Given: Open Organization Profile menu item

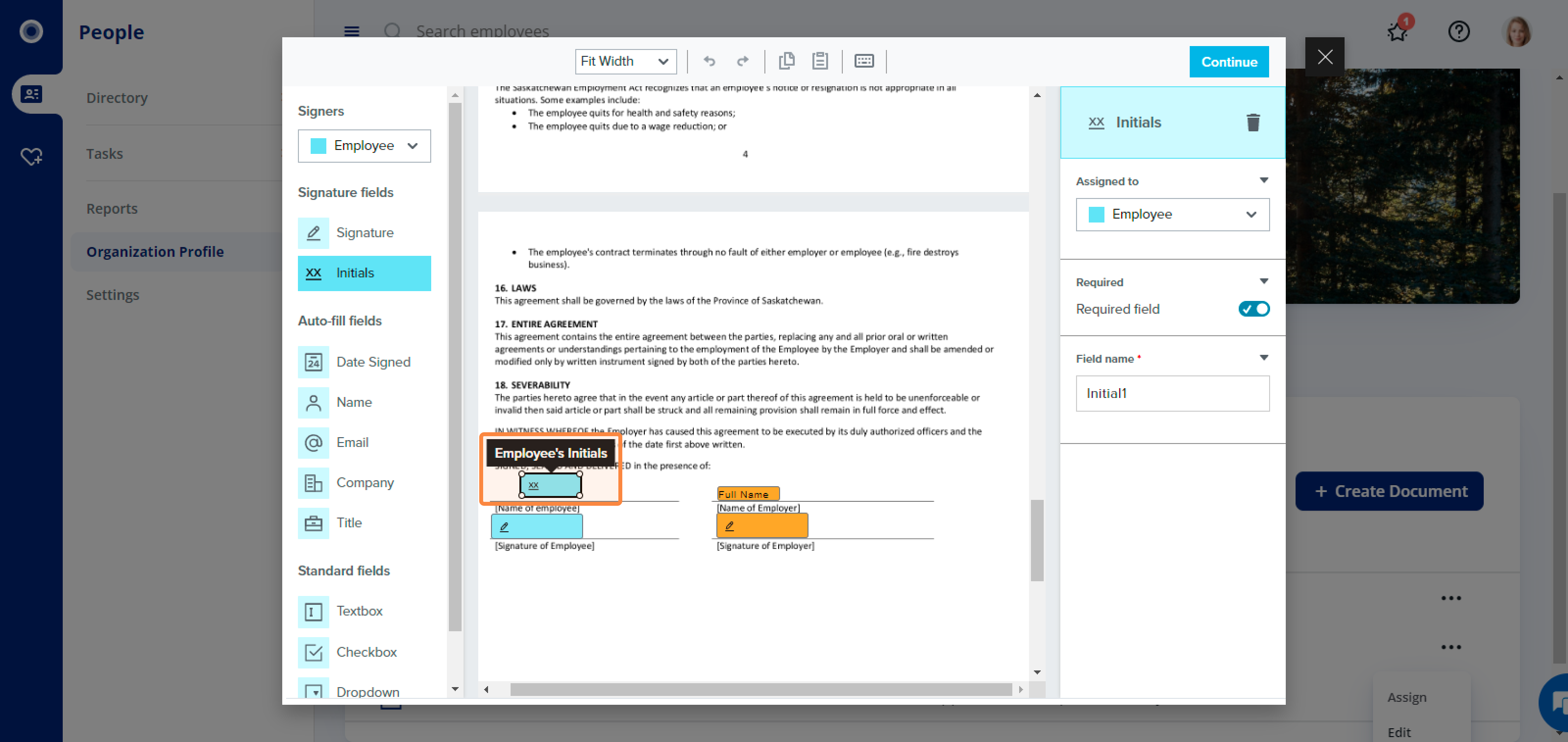Looking at the screenshot, I should [x=155, y=251].
